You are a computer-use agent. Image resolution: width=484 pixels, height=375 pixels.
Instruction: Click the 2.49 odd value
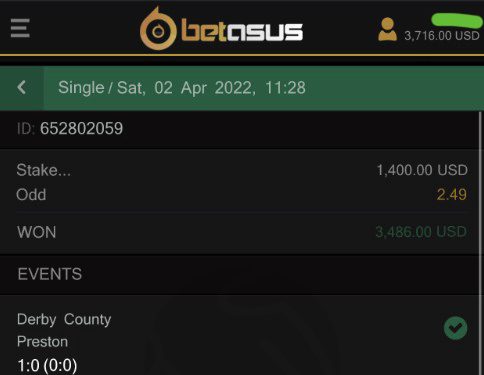(452, 194)
